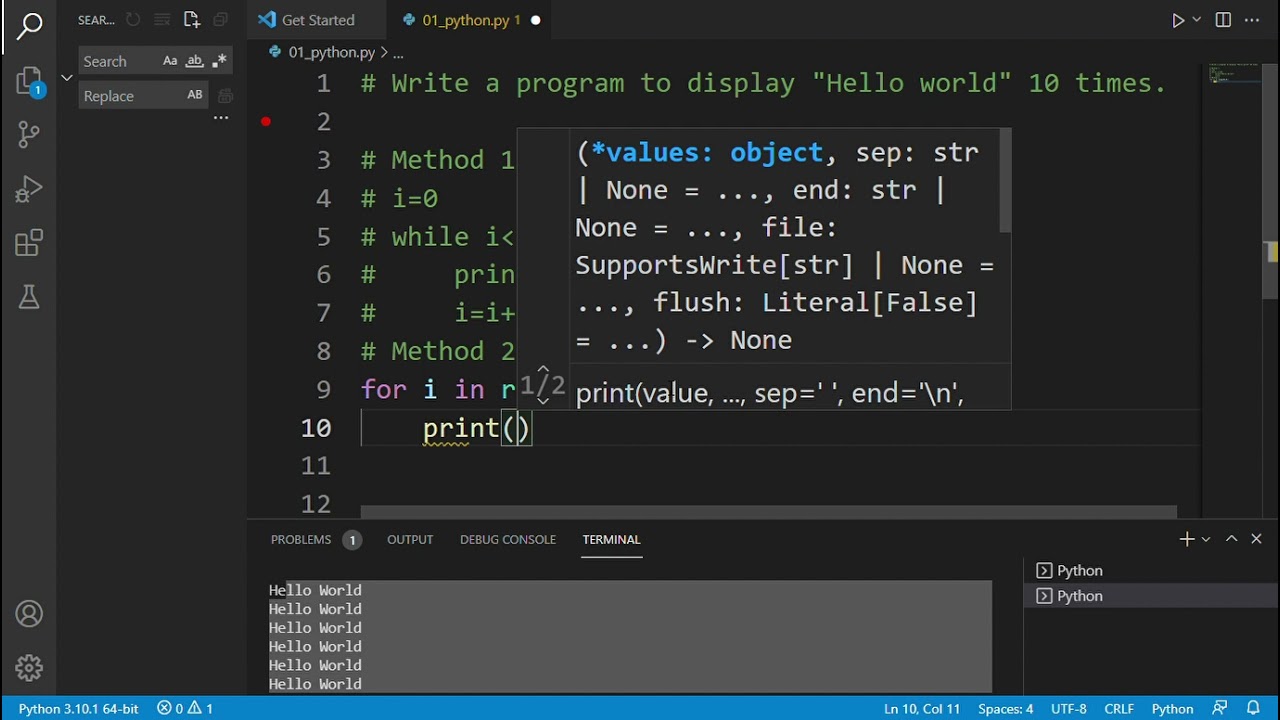Click the feedback icon in status bar
This screenshot has height=720, width=1280.
(1220, 708)
